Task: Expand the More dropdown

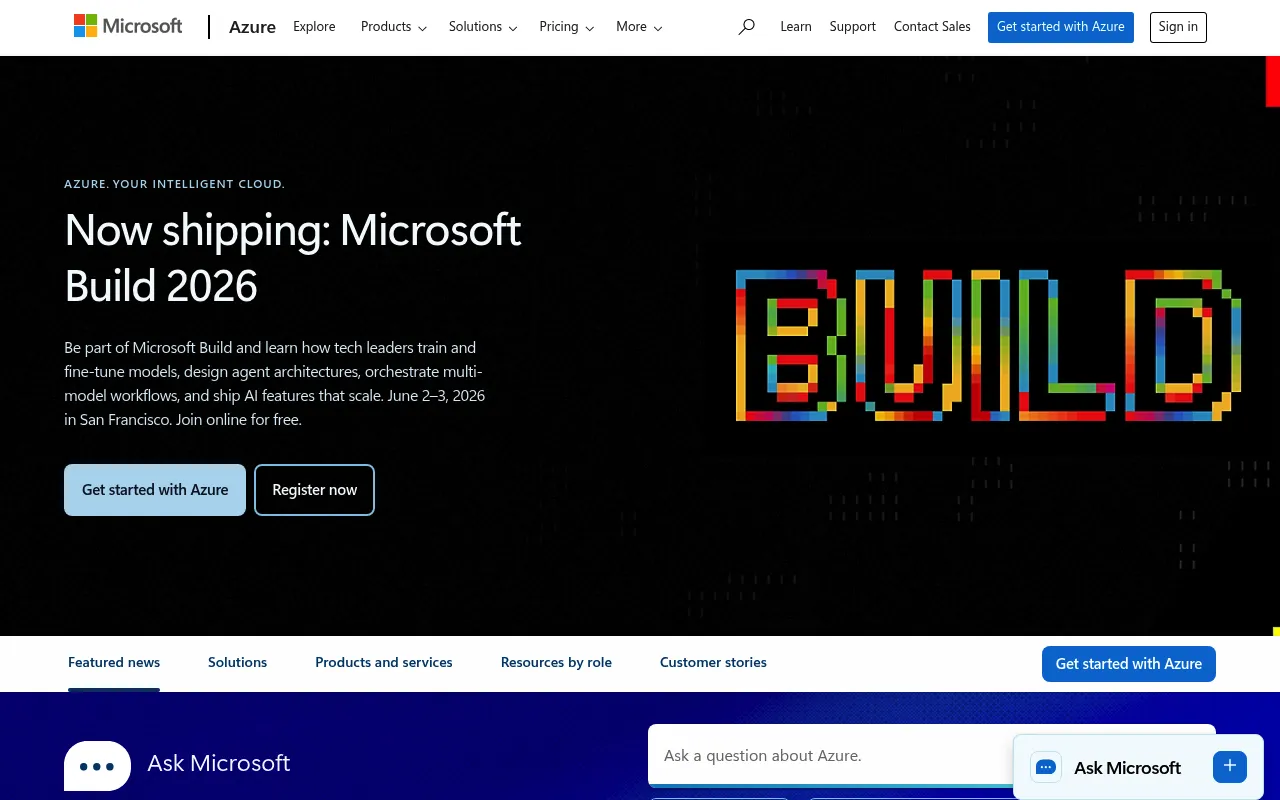Action: (639, 27)
